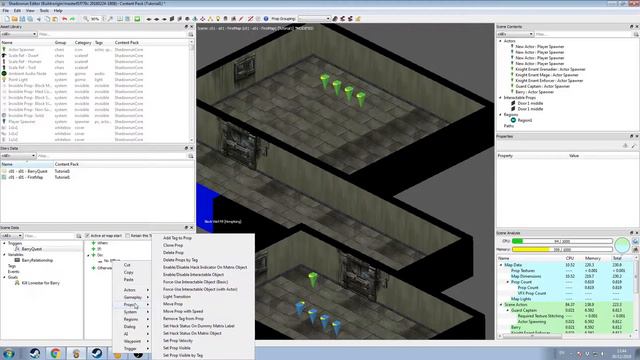The height and width of the screenshot is (360, 640).
Task: Click the green plus icon beside Otherwise
Action: point(93,268)
